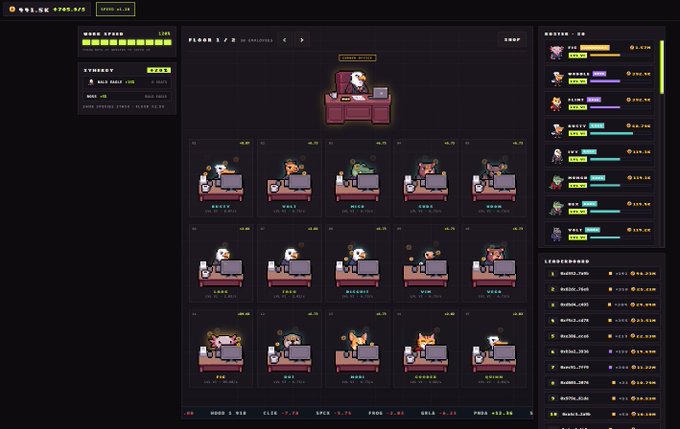Click Fig's avatar in the roster
The height and width of the screenshot is (429, 680).
556,52
